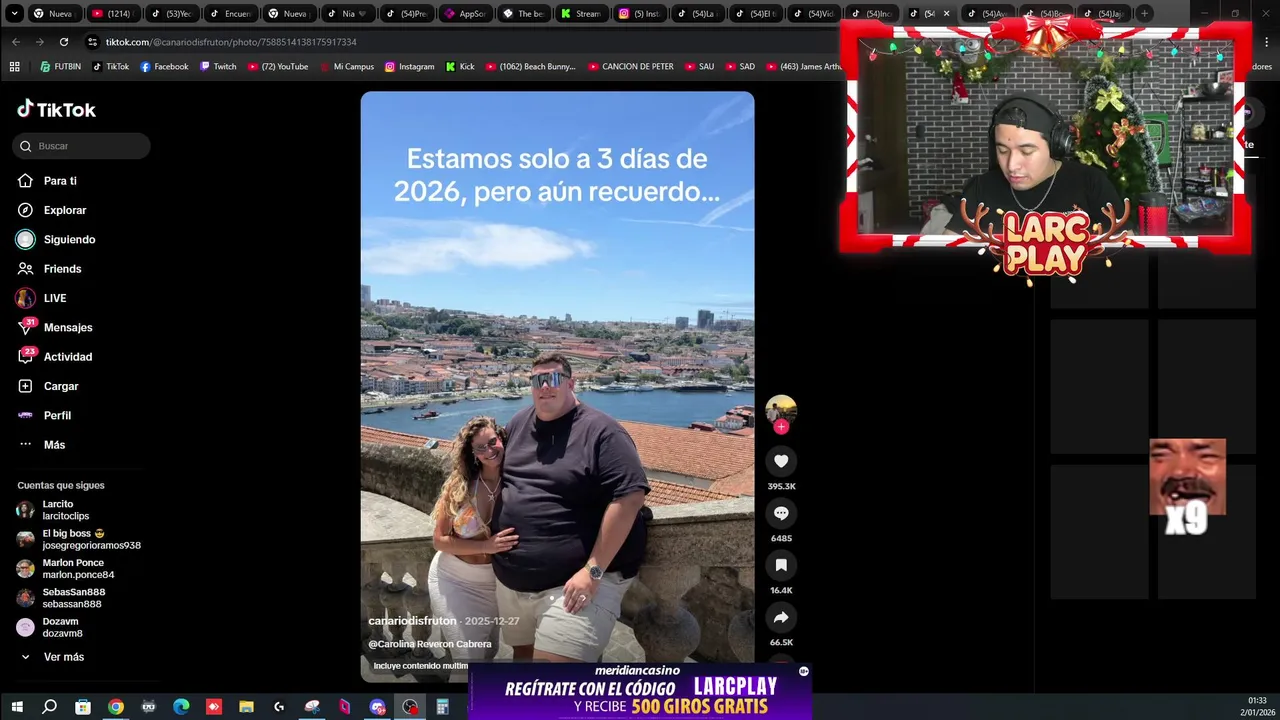The height and width of the screenshot is (720, 1280).
Task: Go forward with the browser forward arrow
Action: (40, 42)
